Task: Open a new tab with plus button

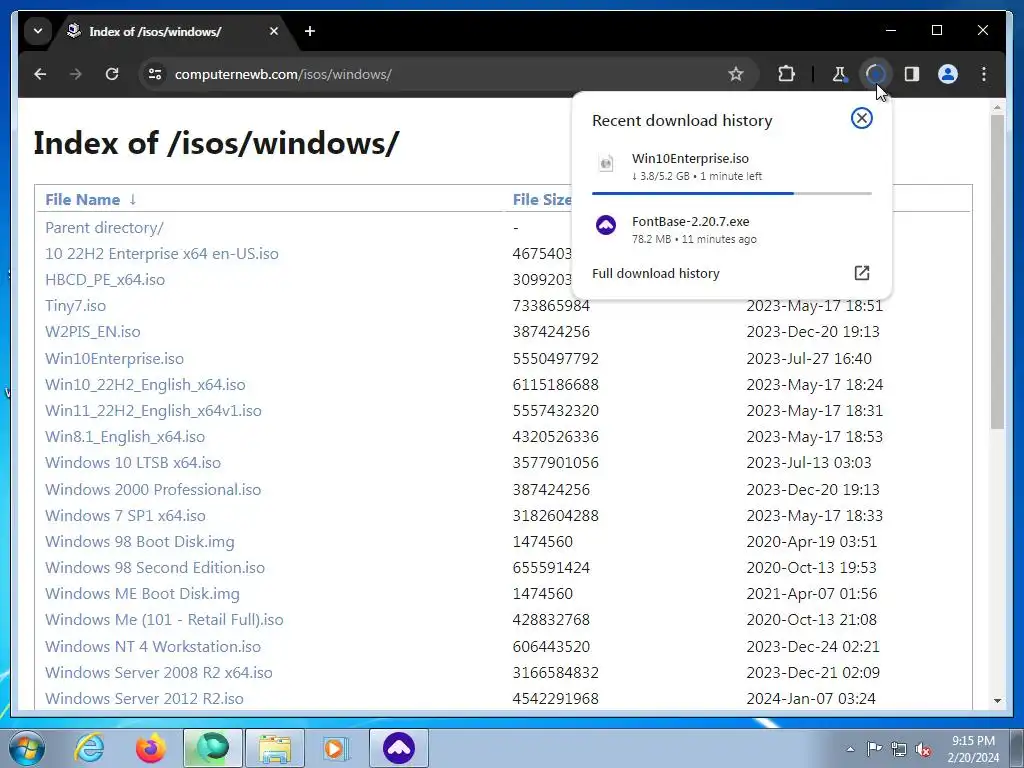Action: (x=310, y=31)
